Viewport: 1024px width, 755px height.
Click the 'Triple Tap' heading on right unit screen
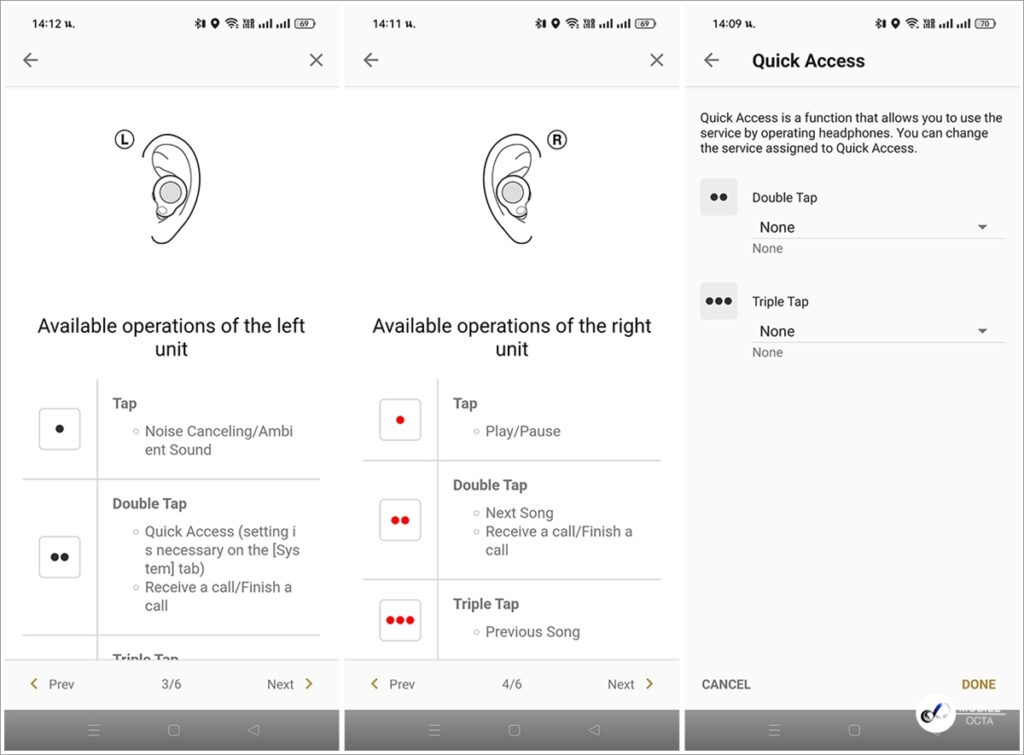(486, 604)
